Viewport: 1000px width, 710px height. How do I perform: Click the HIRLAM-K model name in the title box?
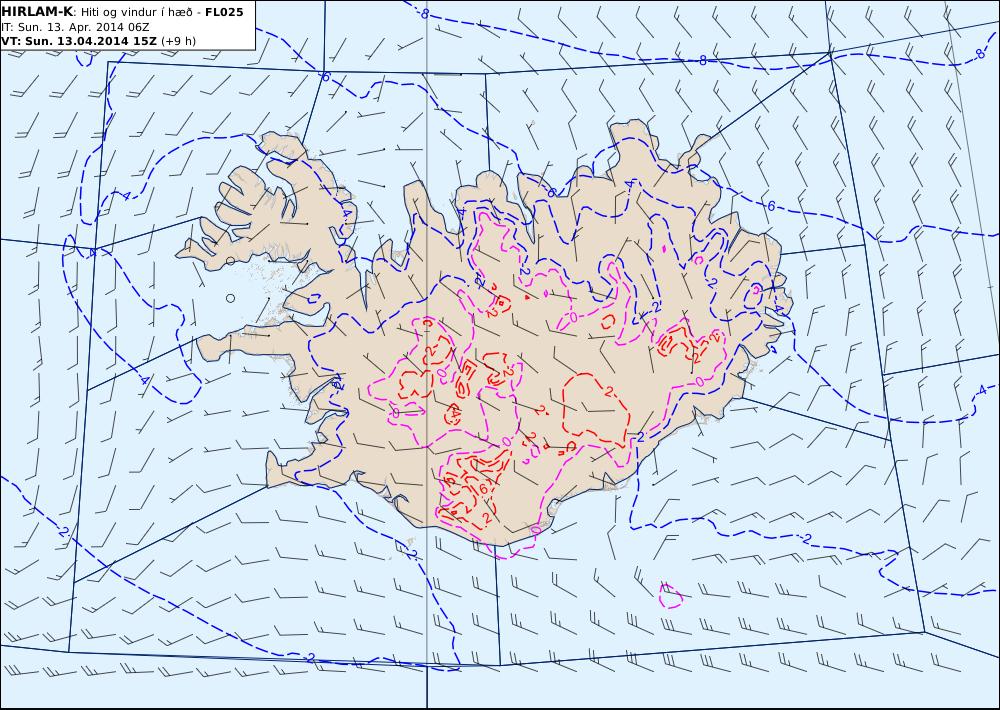(36, 12)
